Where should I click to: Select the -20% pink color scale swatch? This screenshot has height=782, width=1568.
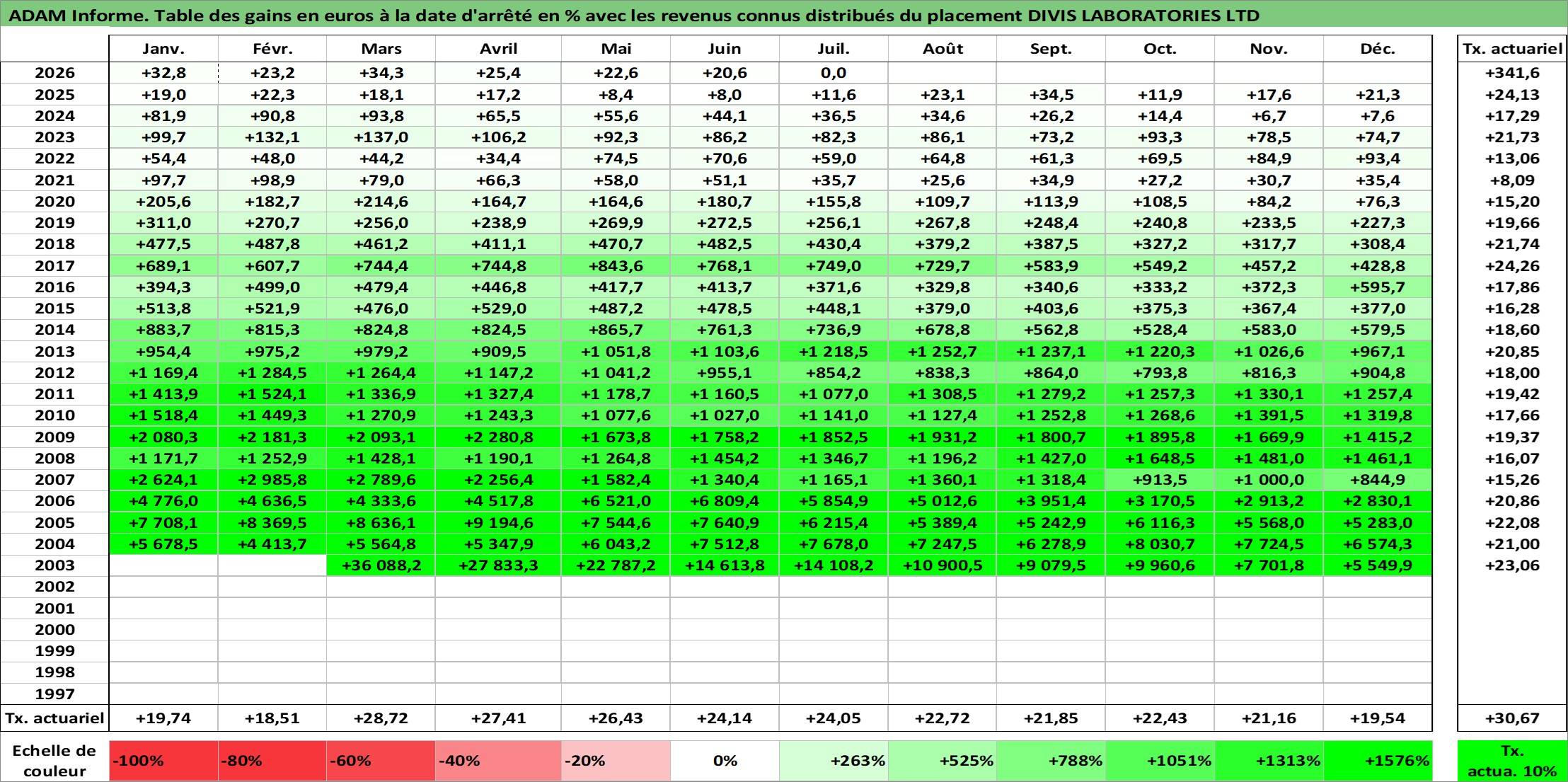point(616,761)
